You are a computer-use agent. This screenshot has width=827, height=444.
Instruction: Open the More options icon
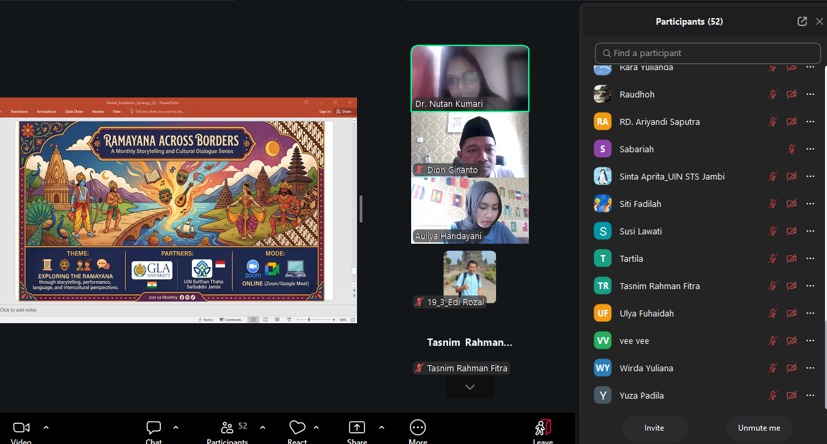[x=417, y=427]
